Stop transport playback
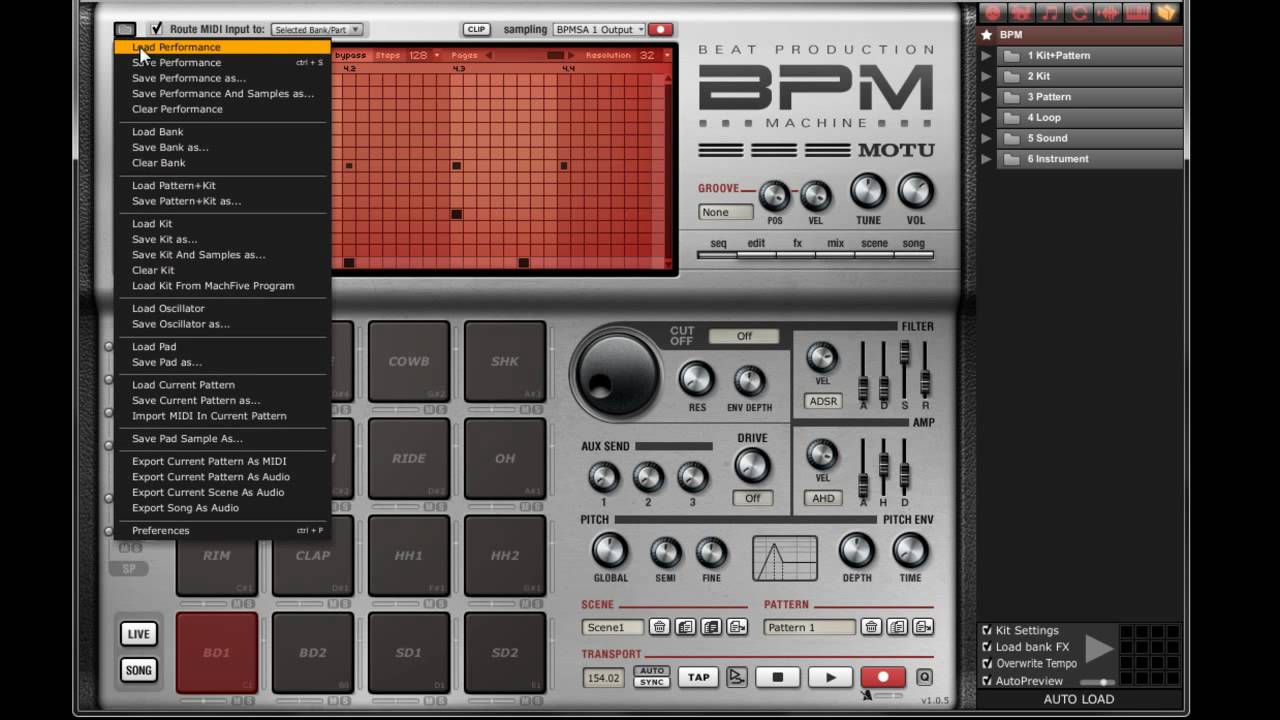 pos(777,677)
